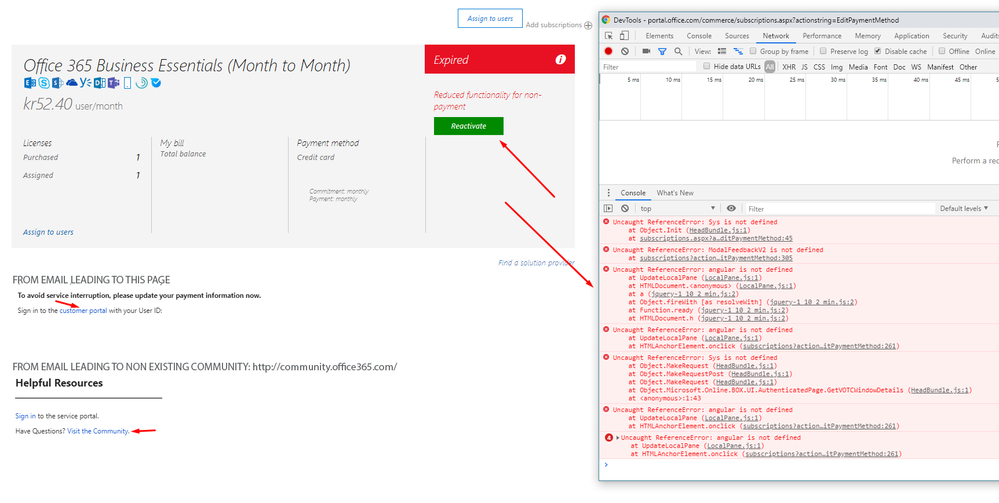Open Visit the Community link
Viewport: 999px width, 503px height.
pyautogui.click(x=98, y=431)
